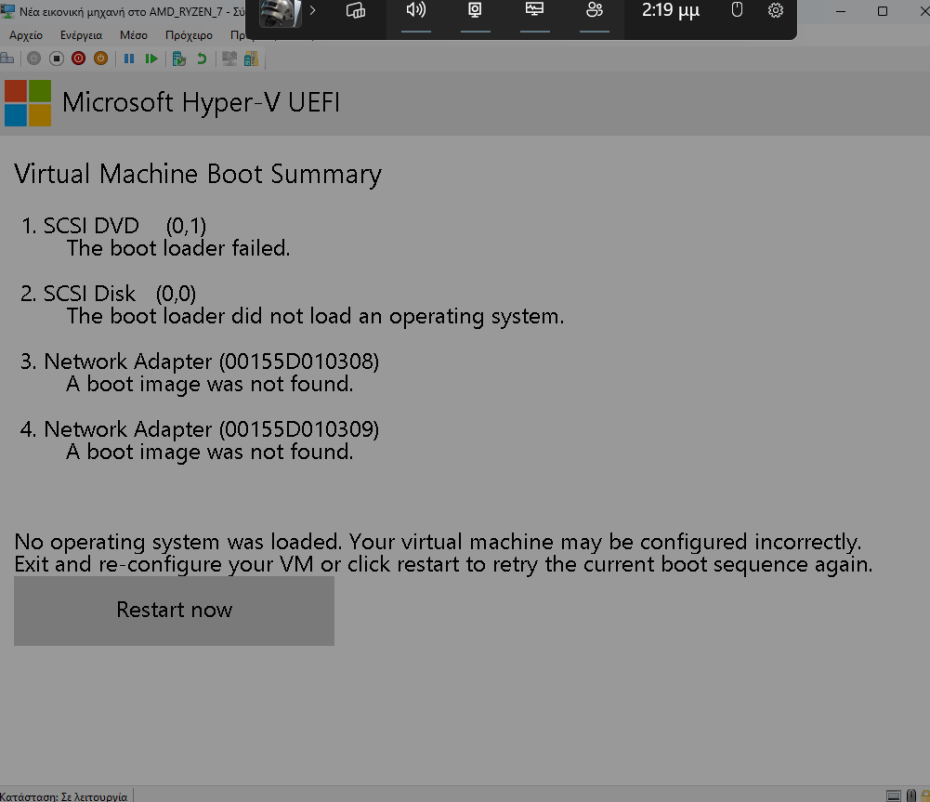
Task: Click the mouse status icon in status bar
Action: [x=911, y=796]
